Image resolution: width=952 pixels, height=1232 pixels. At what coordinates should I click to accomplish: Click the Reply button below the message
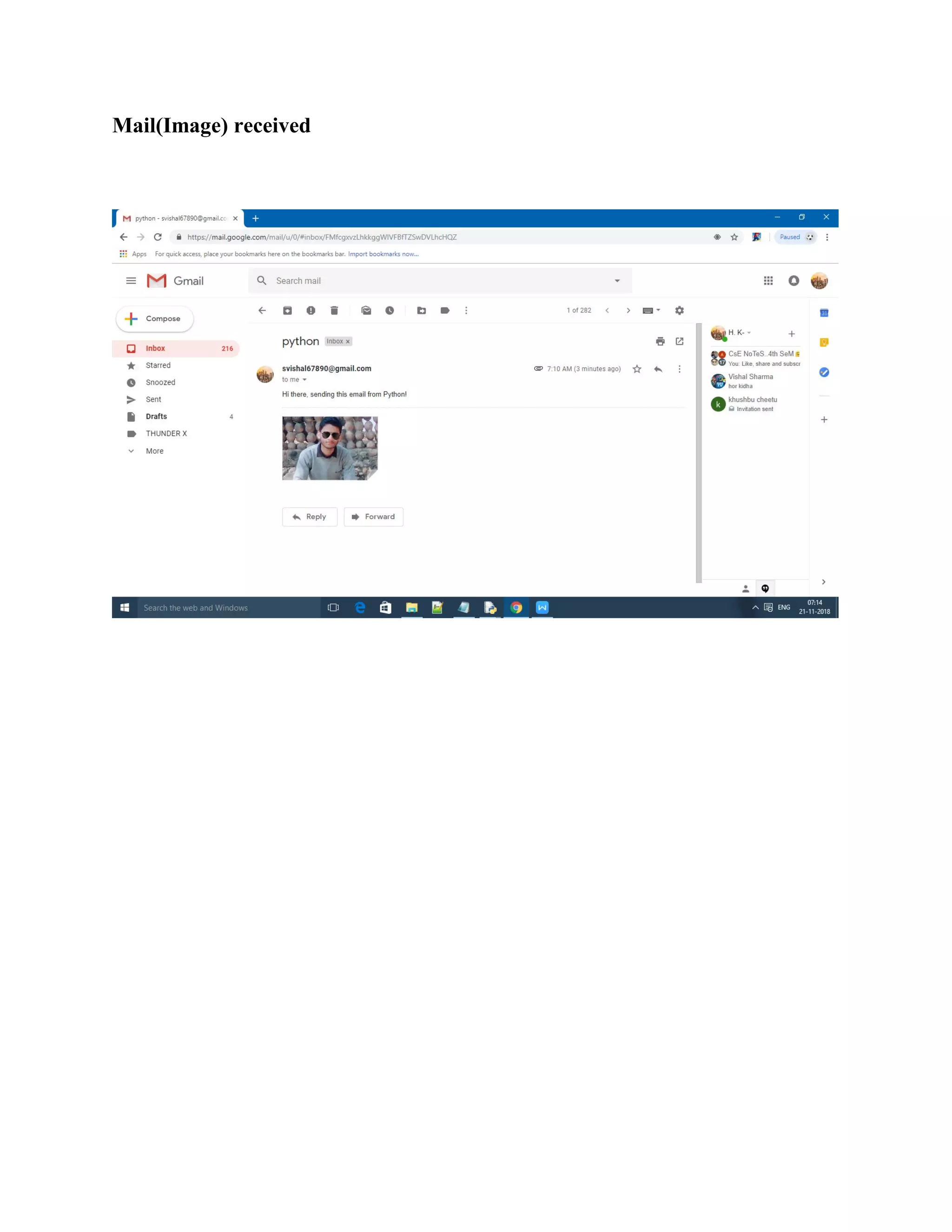310,517
